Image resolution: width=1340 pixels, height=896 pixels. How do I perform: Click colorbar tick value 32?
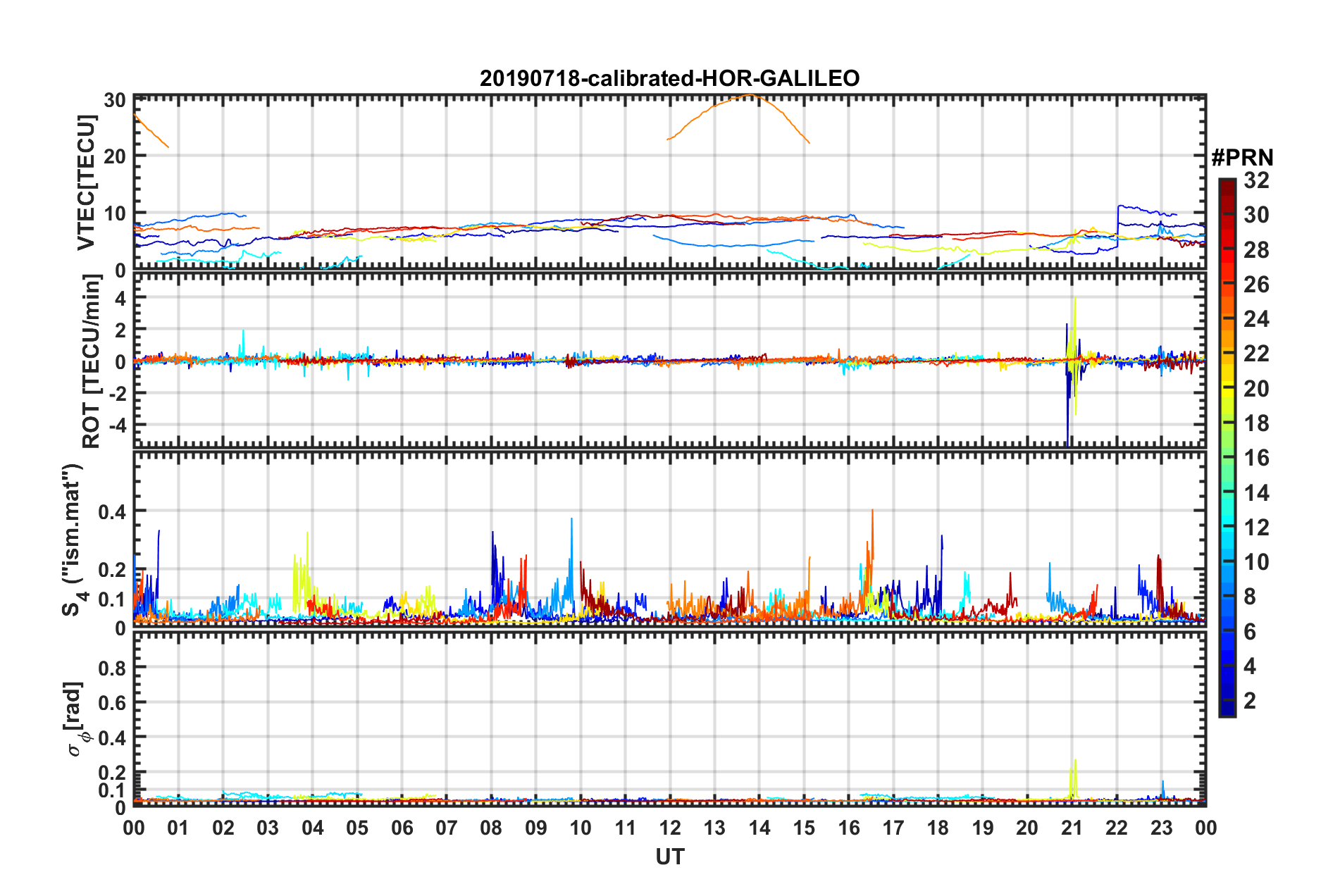1256,180
